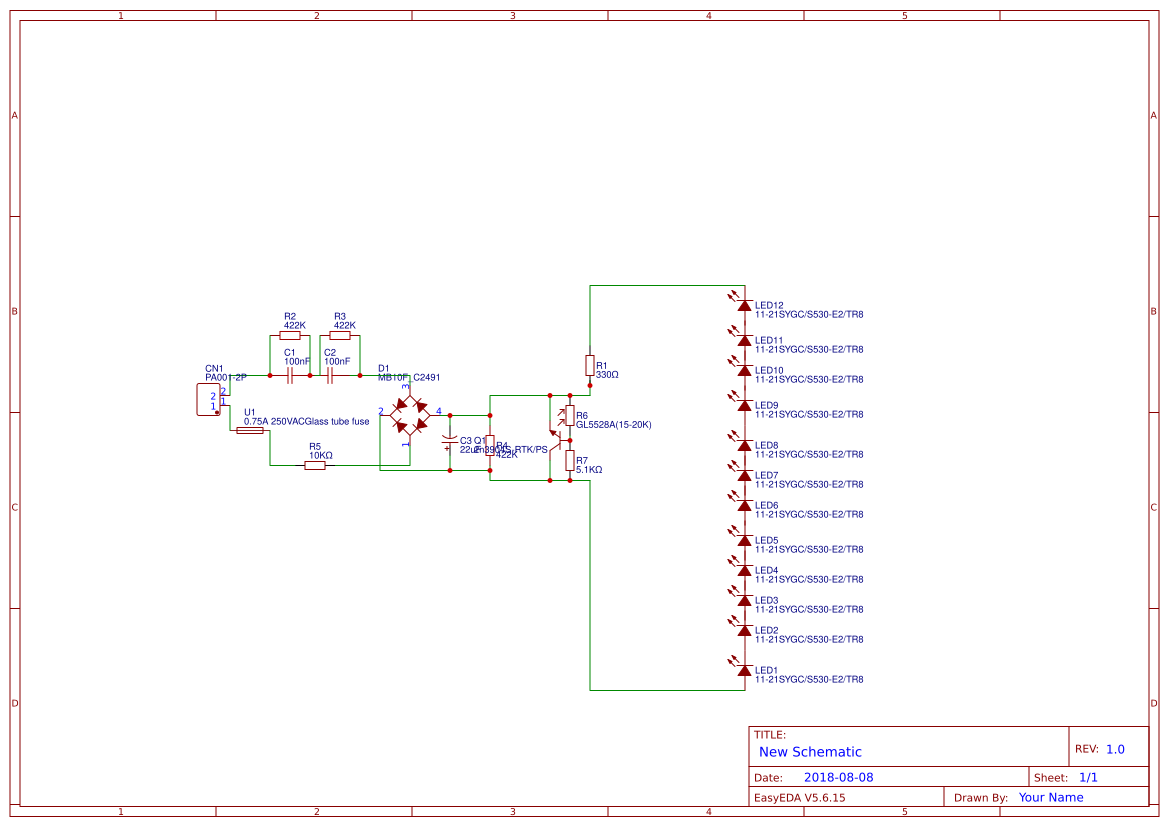Select the LED12 diode symbol
This screenshot has height=827, width=1169.
(x=744, y=305)
